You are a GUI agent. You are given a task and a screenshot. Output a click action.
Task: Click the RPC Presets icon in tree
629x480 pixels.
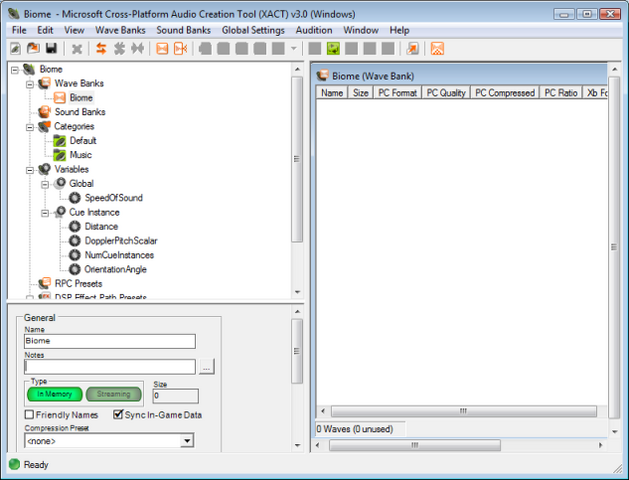(44, 284)
